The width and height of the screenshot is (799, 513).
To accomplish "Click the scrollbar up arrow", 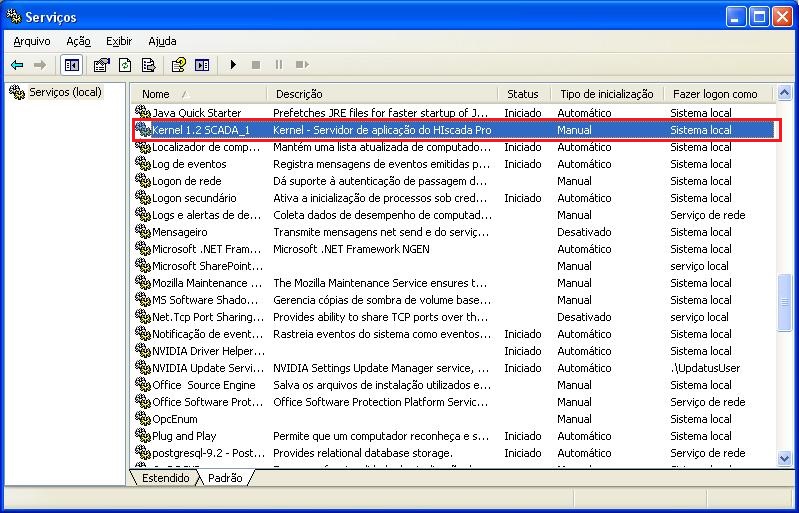I will (784, 92).
